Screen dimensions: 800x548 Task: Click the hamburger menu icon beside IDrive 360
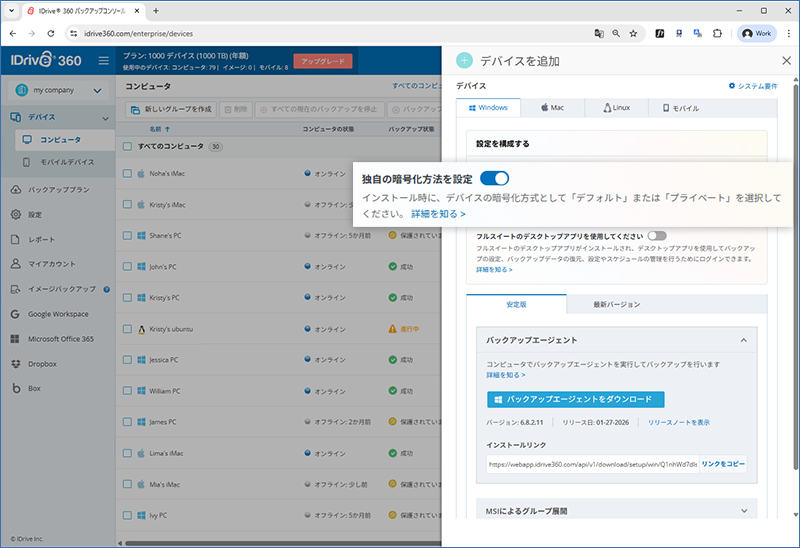coord(103,61)
